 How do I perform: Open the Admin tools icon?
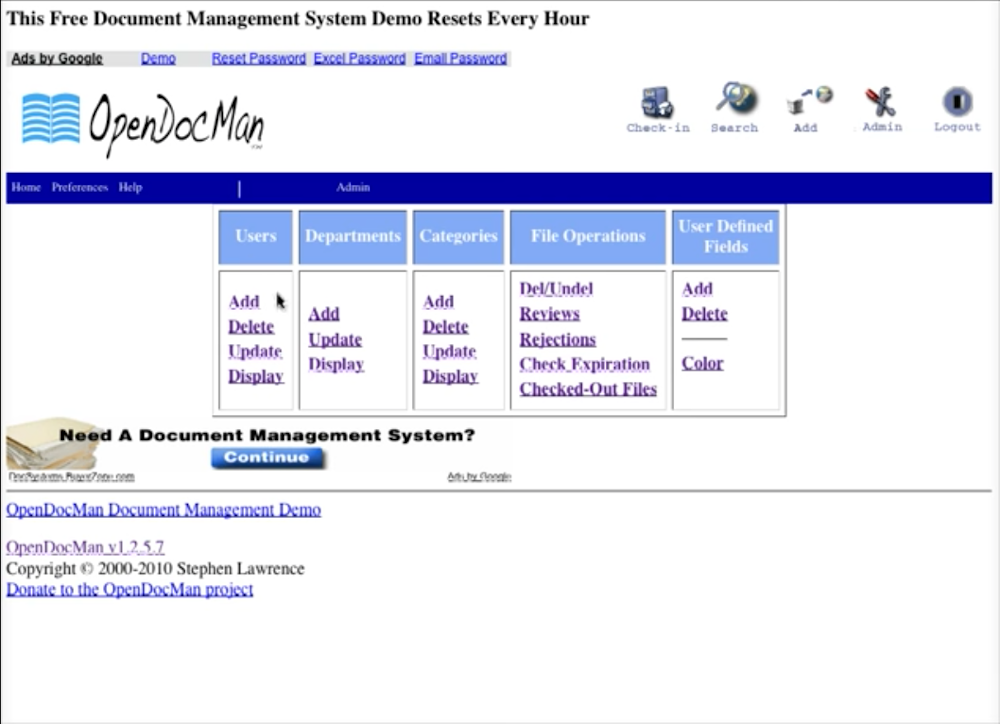point(882,109)
